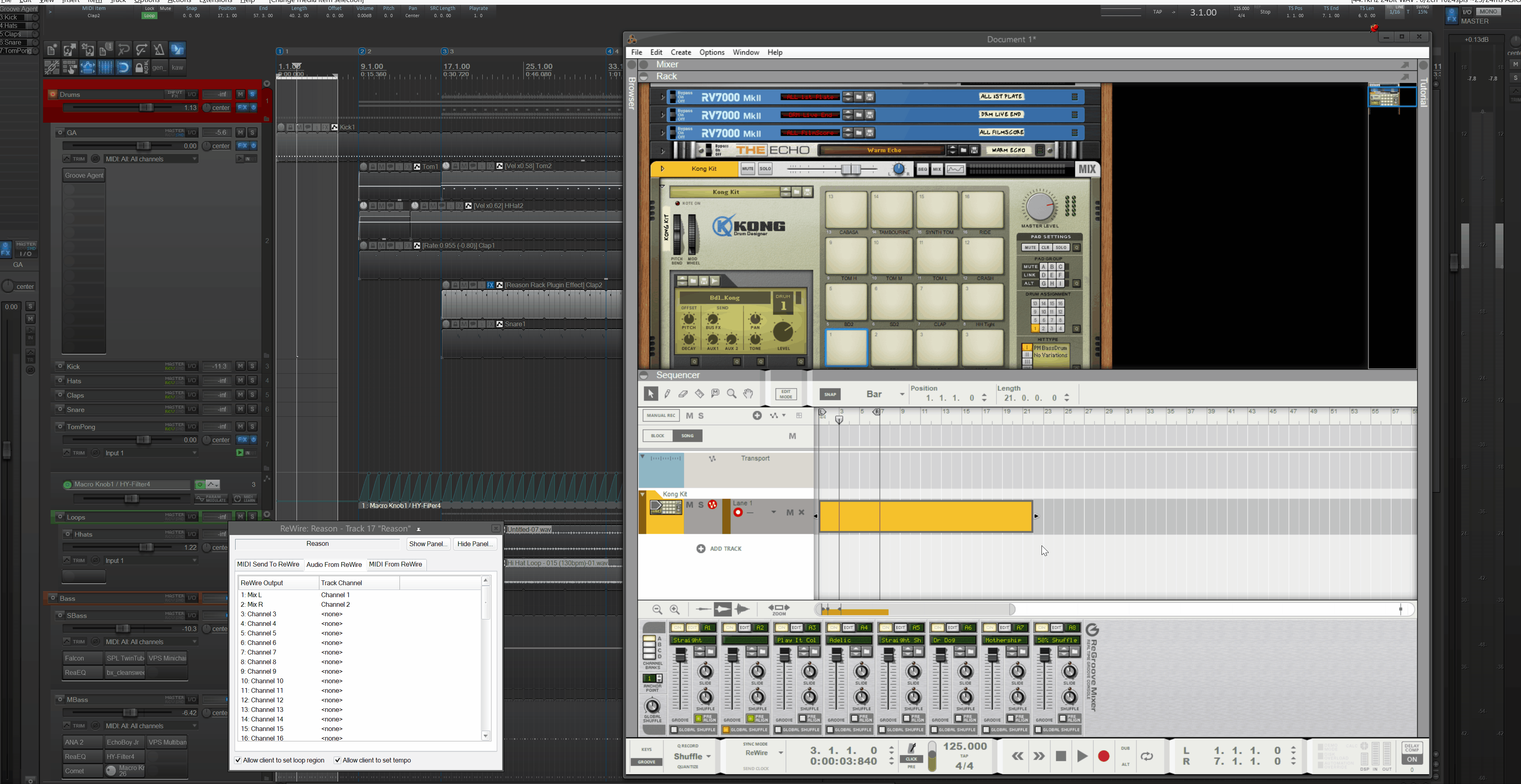The image size is (1521, 784).
Task: Toggle Kong Kit channel Mute button
Action: point(747,169)
